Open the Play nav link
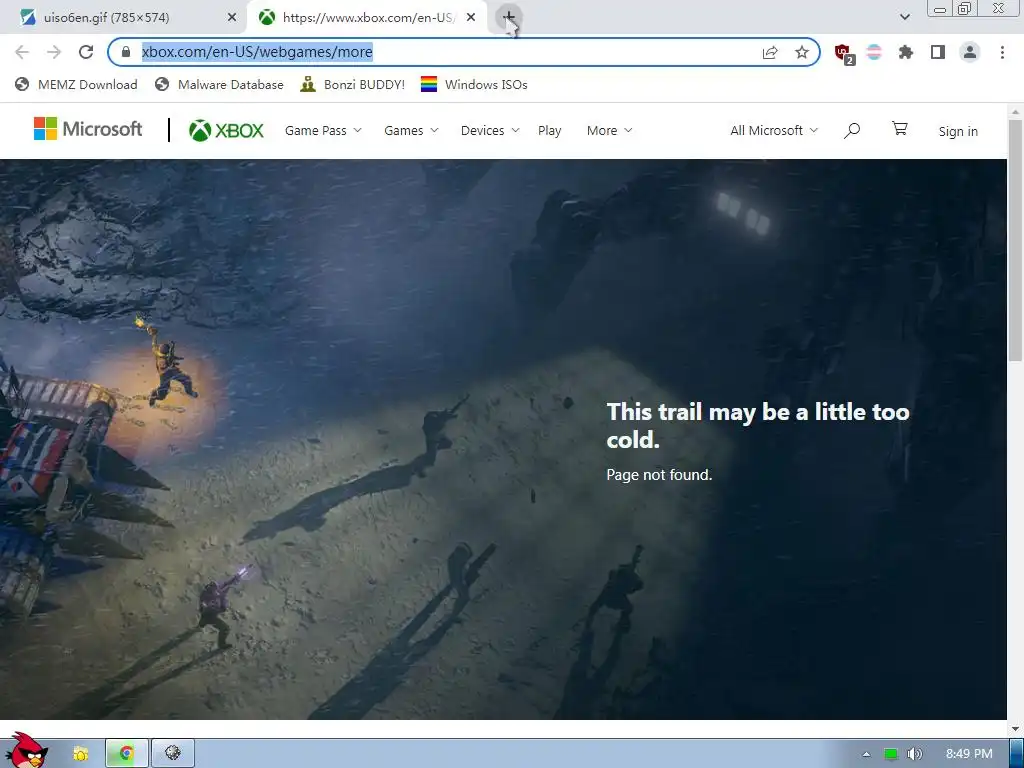This screenshot has width=1024, height=768. (x=550, y=131)
